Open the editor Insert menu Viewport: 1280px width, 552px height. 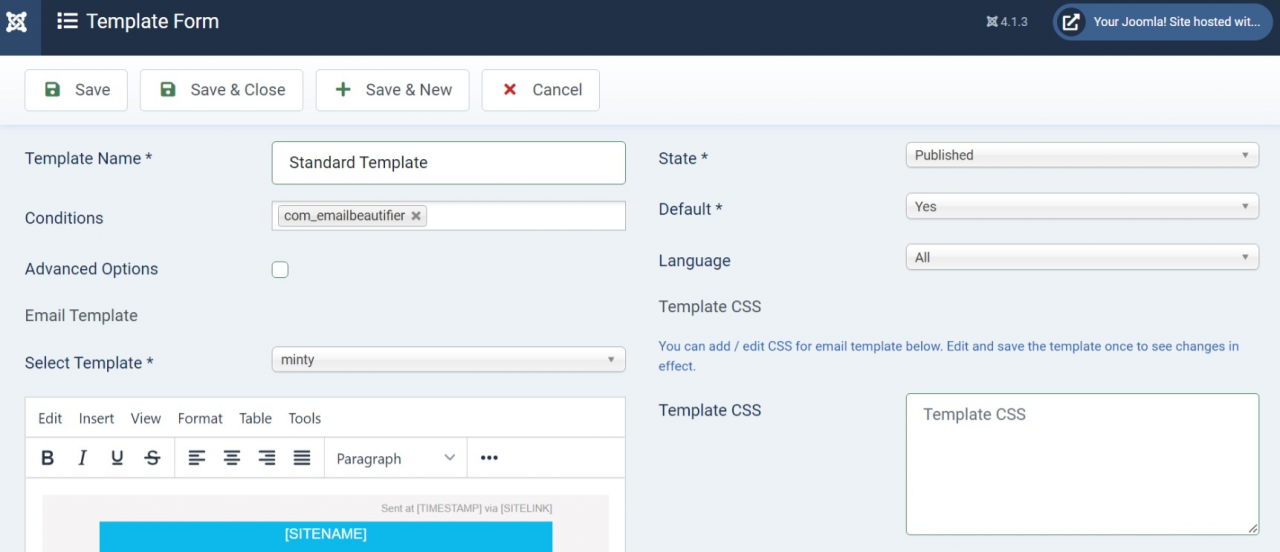click(96, 419)
